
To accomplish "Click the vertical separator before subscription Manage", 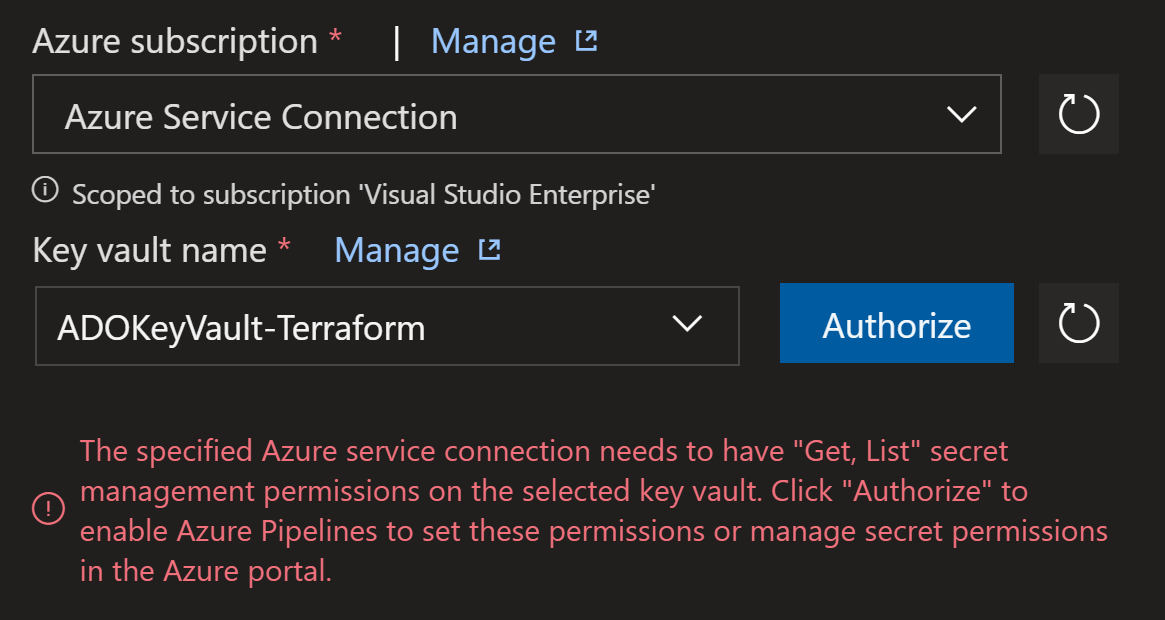I will tap(397, 42).
